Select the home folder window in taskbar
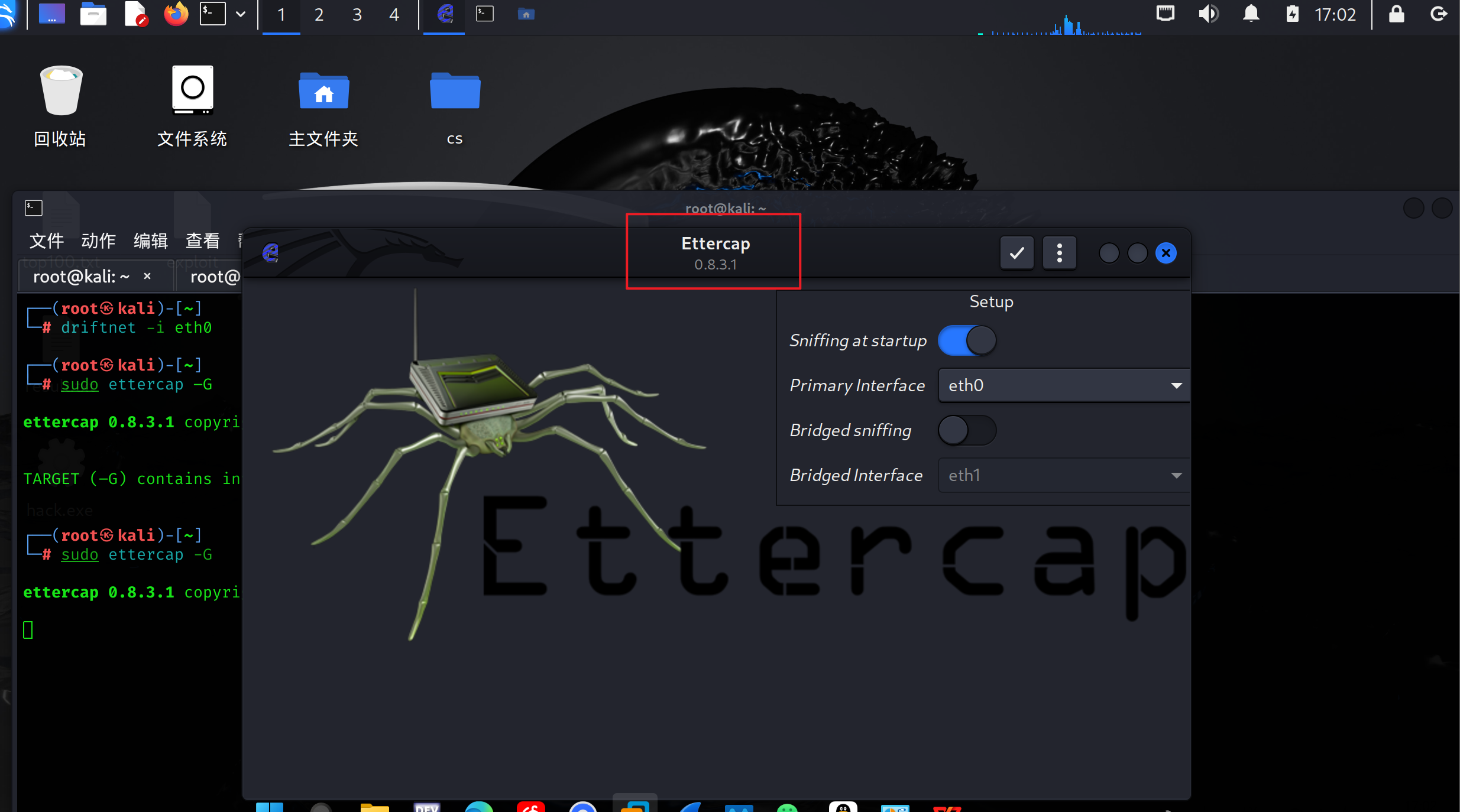Screen dimensions: 1460x812 [526, 14]
